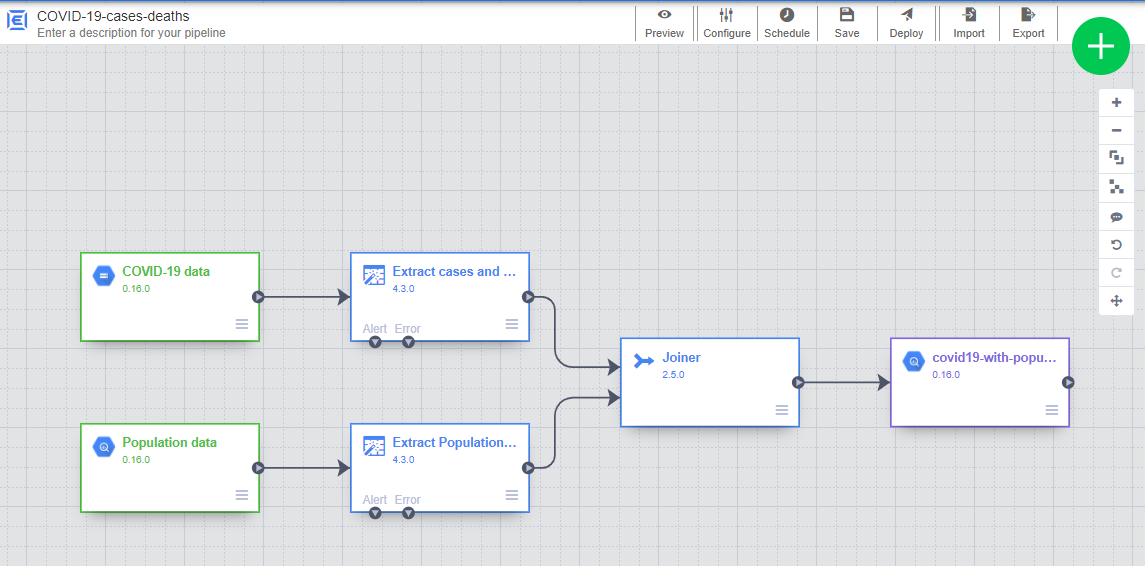Open the hamburger menu on Population data node

[x=242, y=494]
